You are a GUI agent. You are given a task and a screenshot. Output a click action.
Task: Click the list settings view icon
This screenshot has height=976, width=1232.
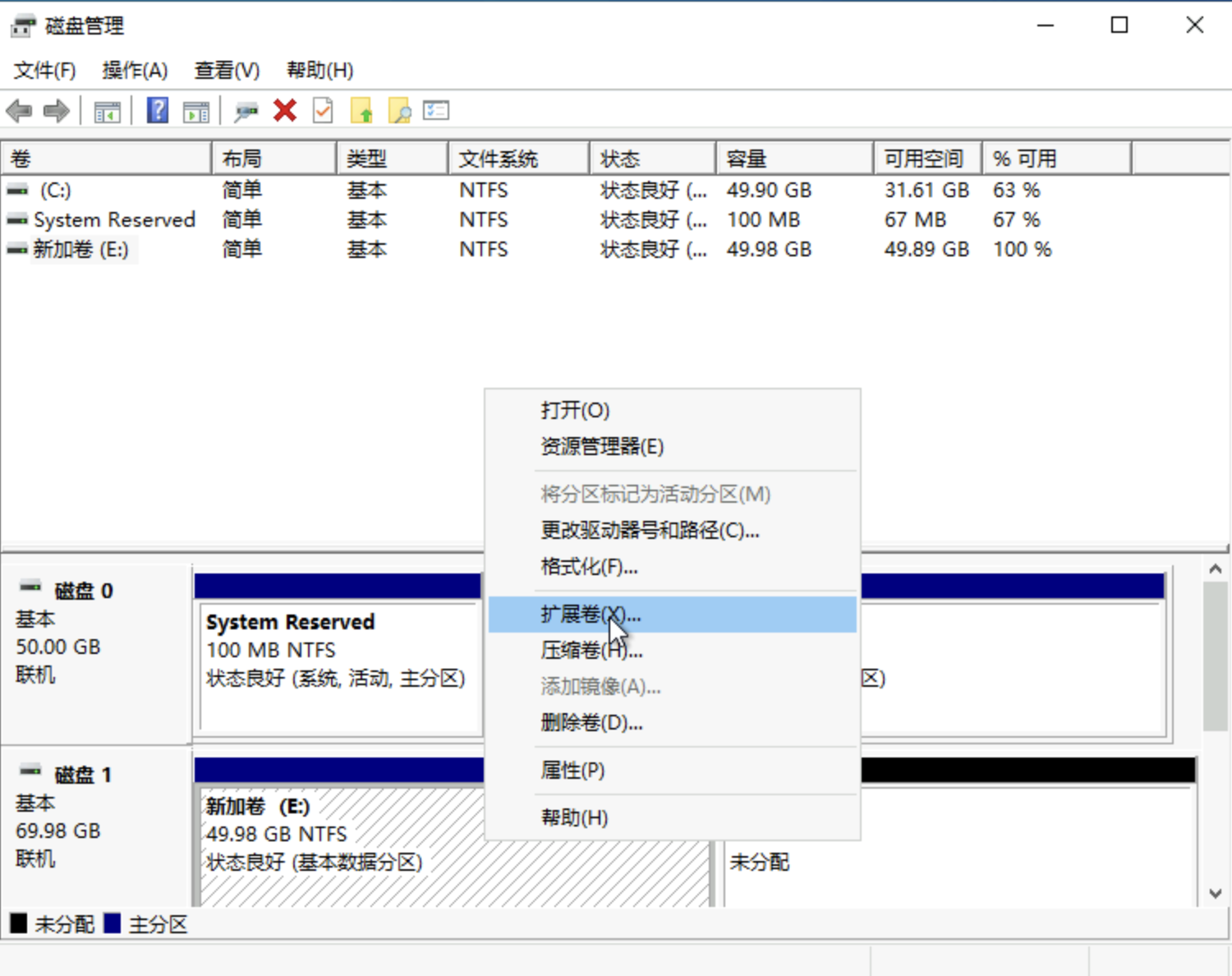tap(436, 110)
